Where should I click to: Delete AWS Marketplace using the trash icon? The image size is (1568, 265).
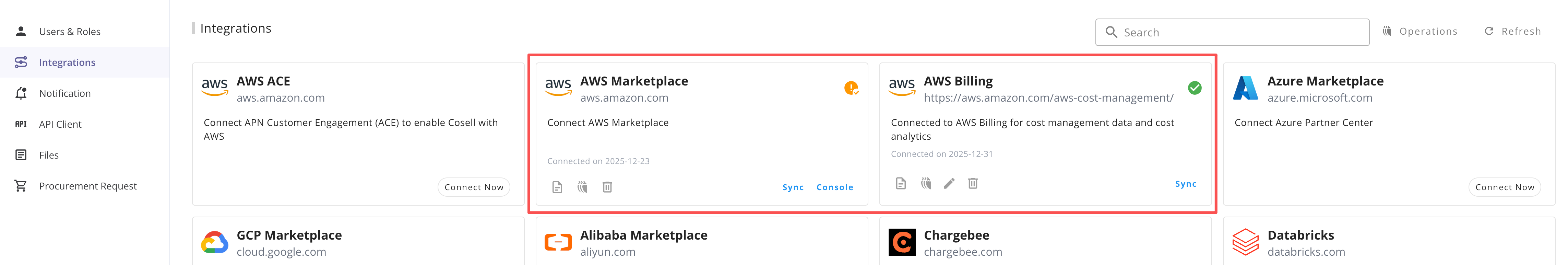[607, 187]
